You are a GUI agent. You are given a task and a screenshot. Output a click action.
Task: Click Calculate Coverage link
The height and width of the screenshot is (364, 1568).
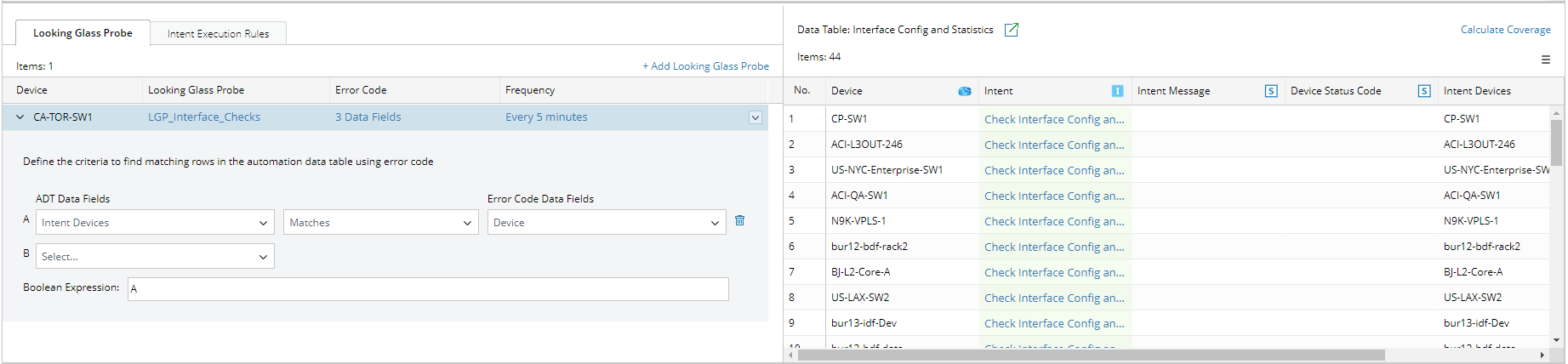pyautogui.click(x=1505, y=30)
